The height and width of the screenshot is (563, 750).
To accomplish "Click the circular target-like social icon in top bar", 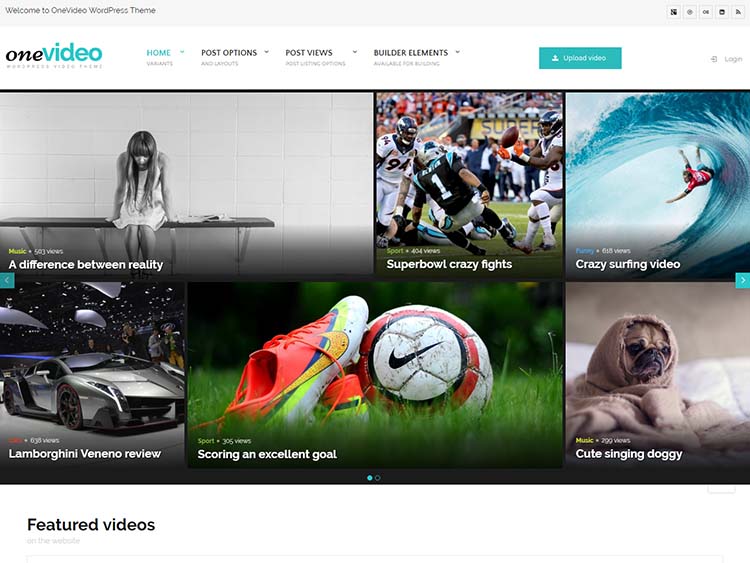I will tap(690, 12).
